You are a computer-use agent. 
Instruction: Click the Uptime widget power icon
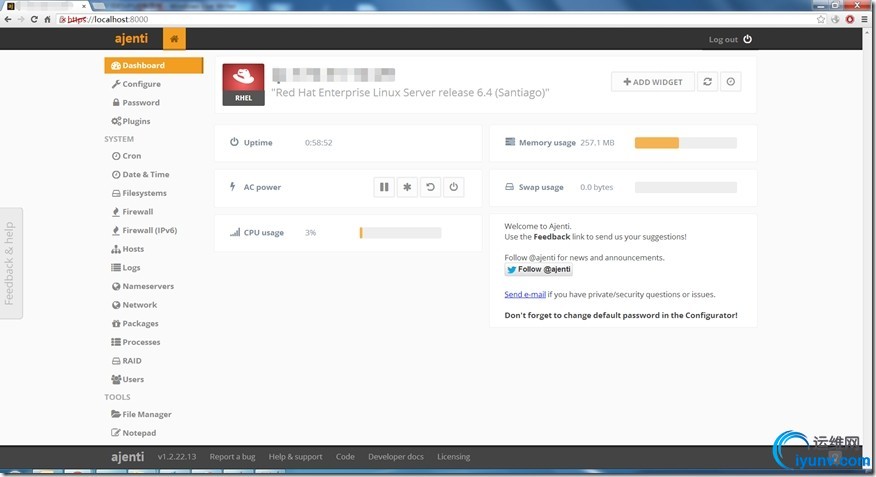click(234, 142)
